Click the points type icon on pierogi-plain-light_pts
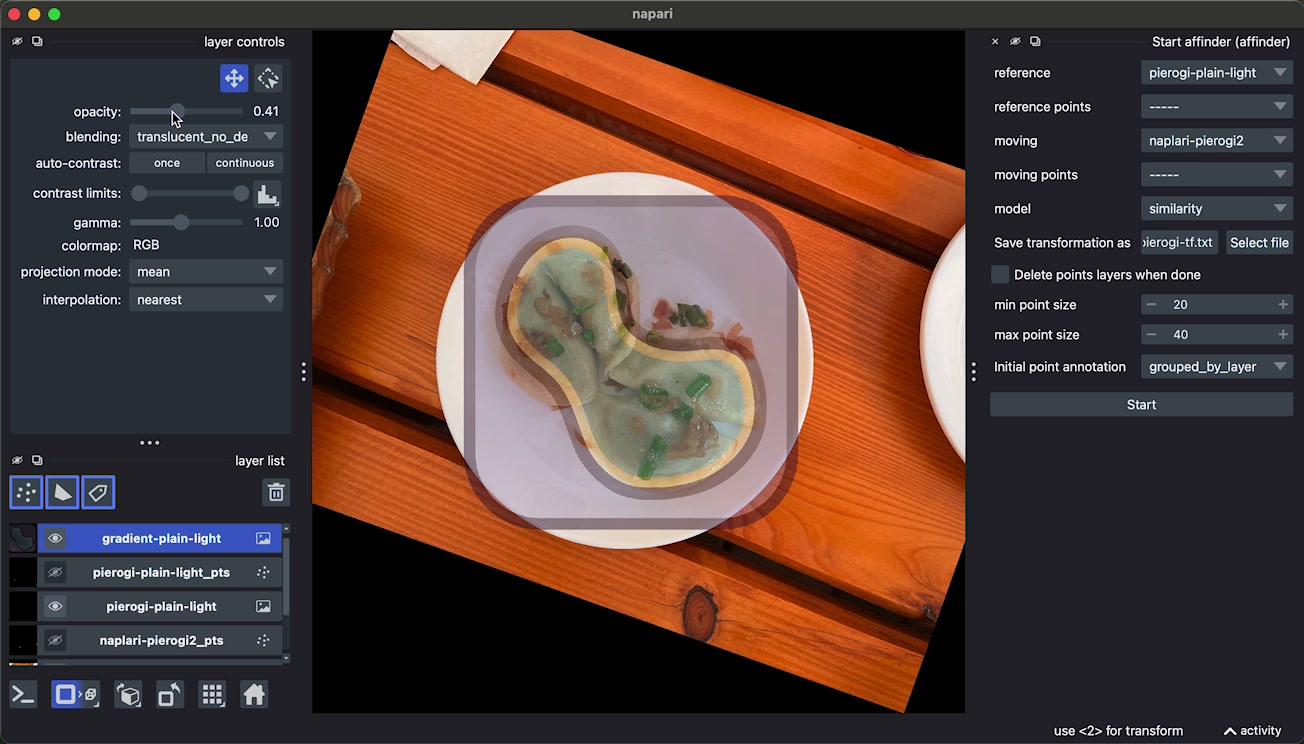1304x744 pixels. pos(263,572)
